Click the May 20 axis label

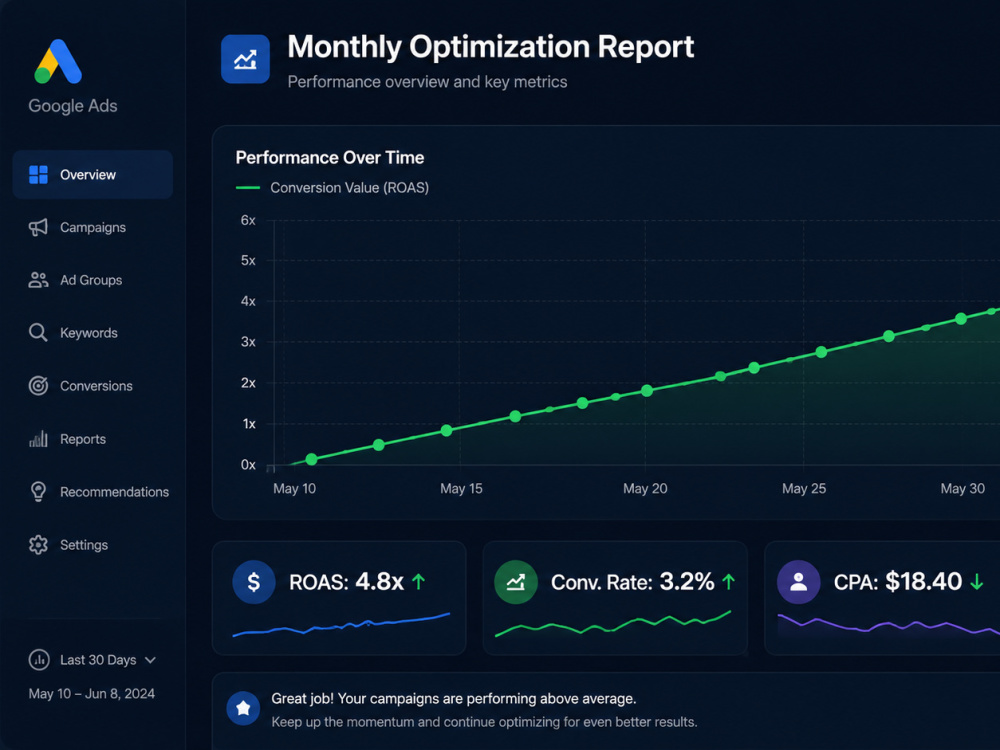[645, 489]
